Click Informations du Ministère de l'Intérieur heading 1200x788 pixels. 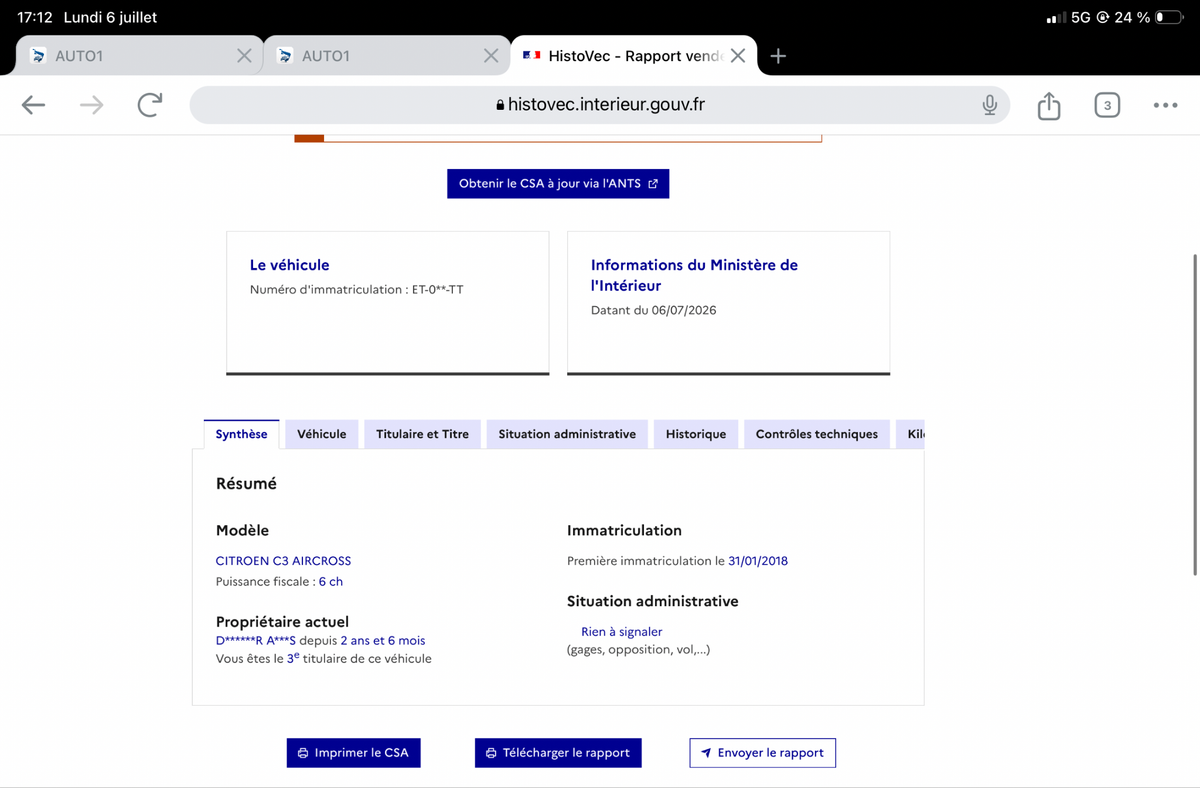point(694,275)
